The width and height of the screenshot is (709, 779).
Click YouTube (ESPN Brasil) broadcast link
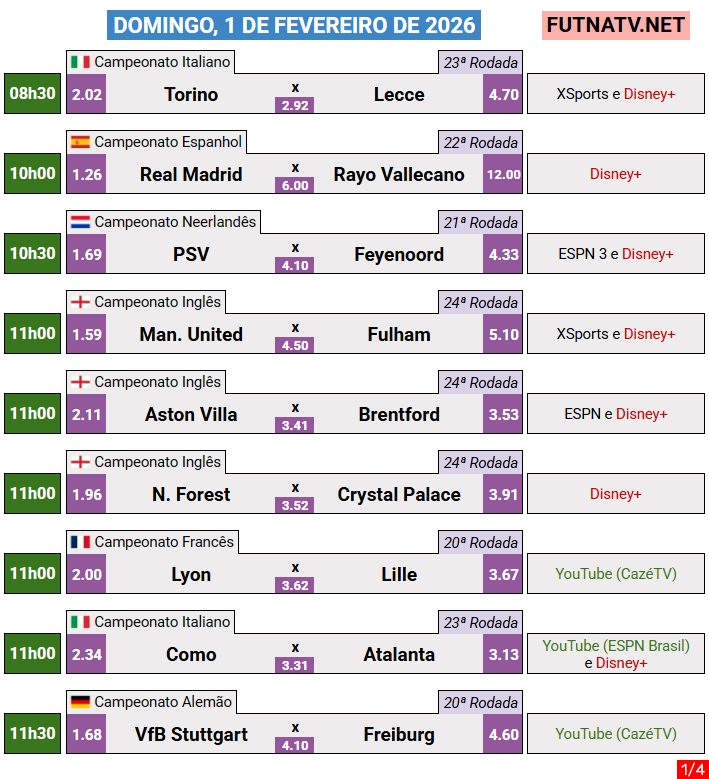616,646
